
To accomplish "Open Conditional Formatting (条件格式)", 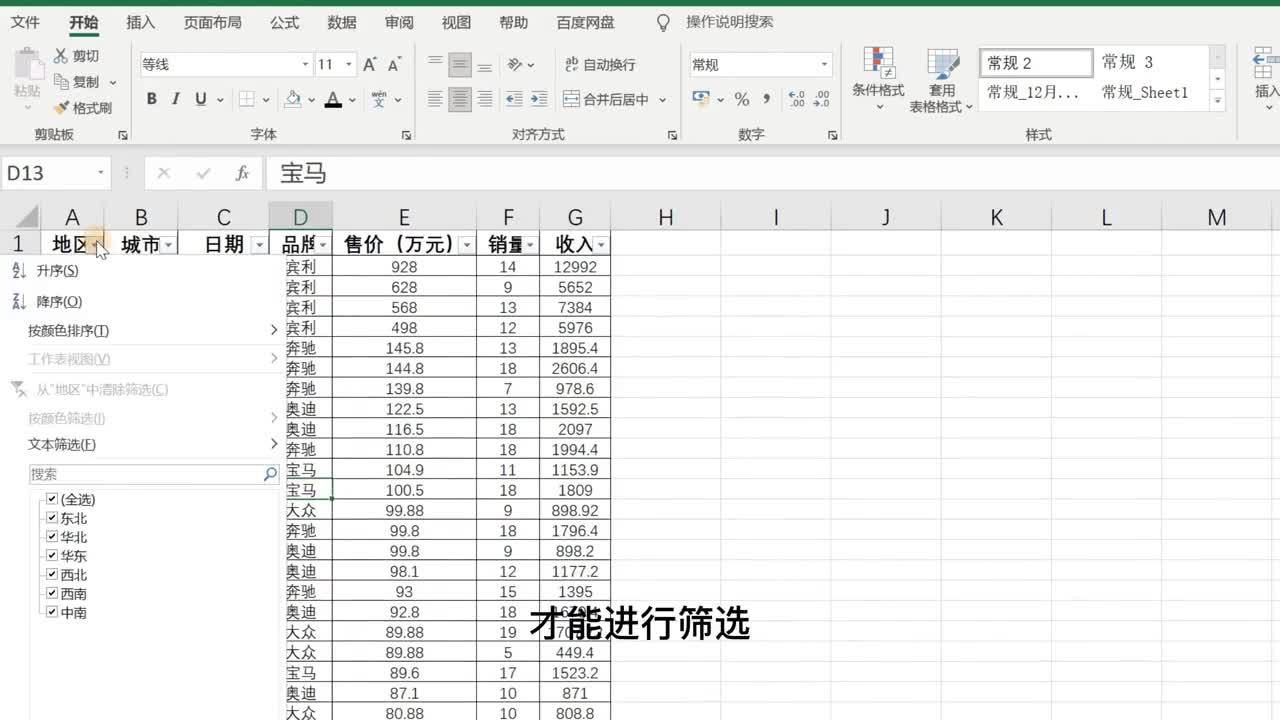I will coord(878,78).
